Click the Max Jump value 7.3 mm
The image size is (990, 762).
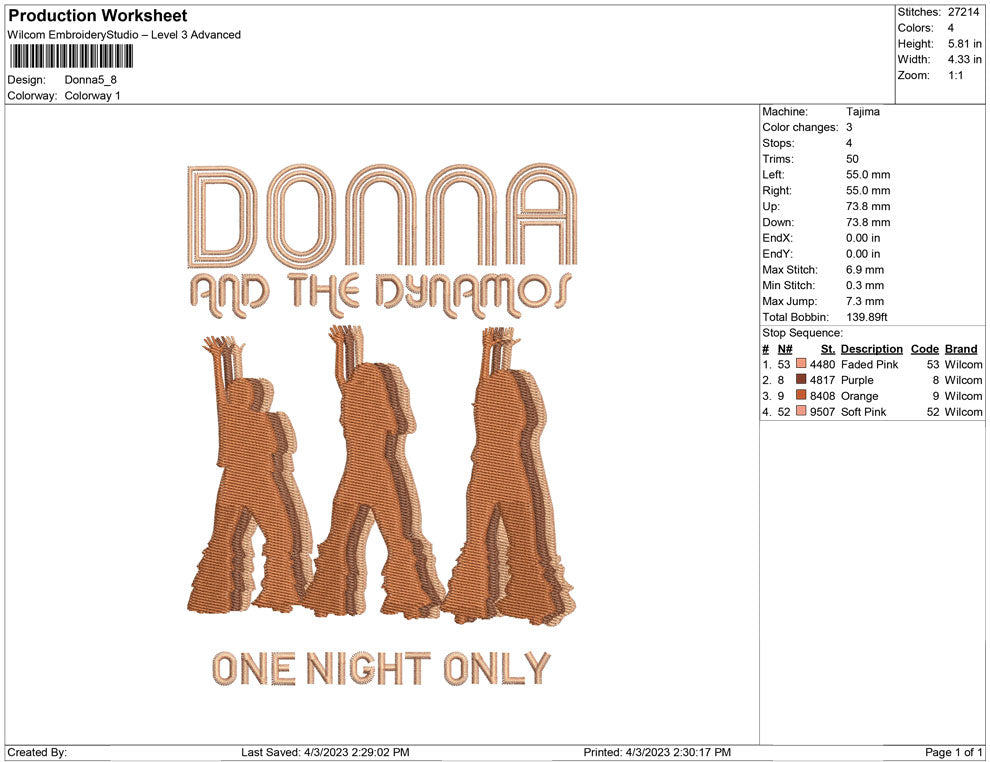(865, 301)
